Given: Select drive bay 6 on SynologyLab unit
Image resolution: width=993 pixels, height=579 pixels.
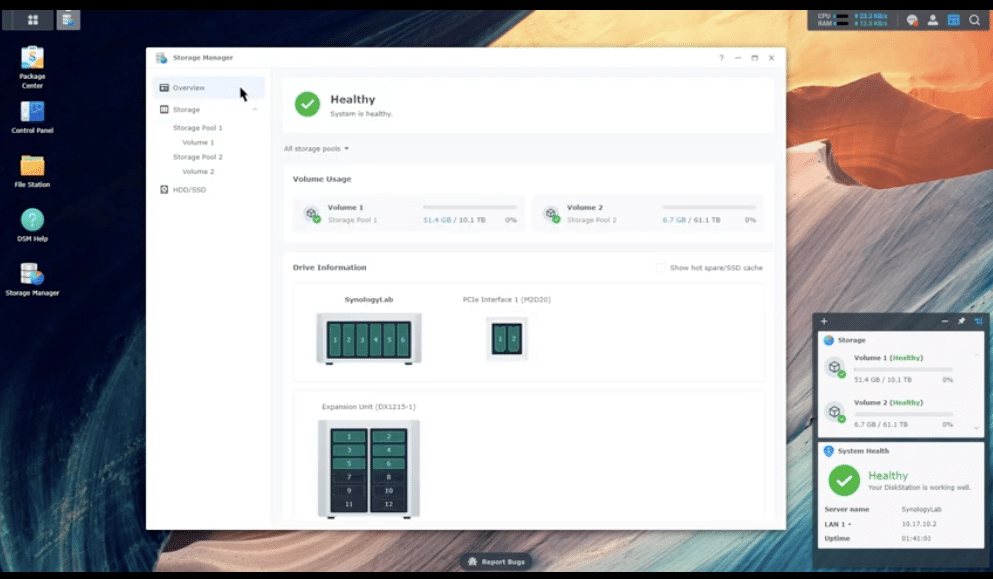Looking at the screenshot, I should 403,340.
